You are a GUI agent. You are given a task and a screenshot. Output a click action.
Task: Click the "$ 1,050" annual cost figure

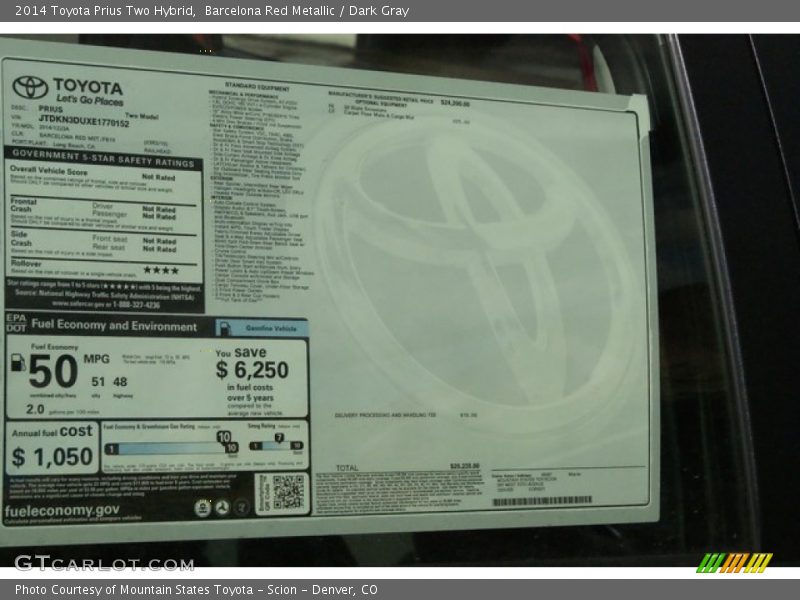click(x=53, y=457)
